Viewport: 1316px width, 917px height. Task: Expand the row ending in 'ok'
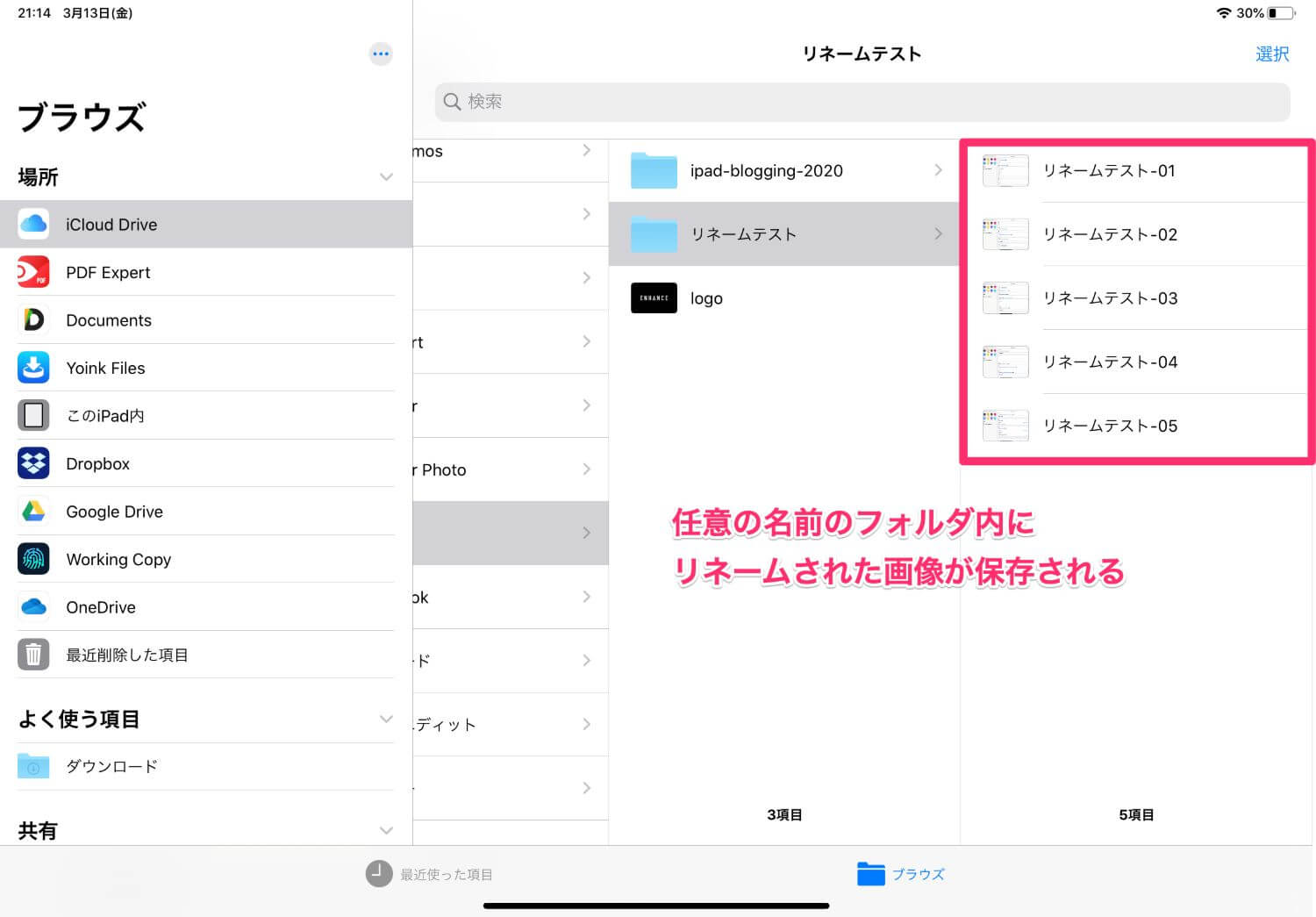pyautogui.click(x=586, y=597)
